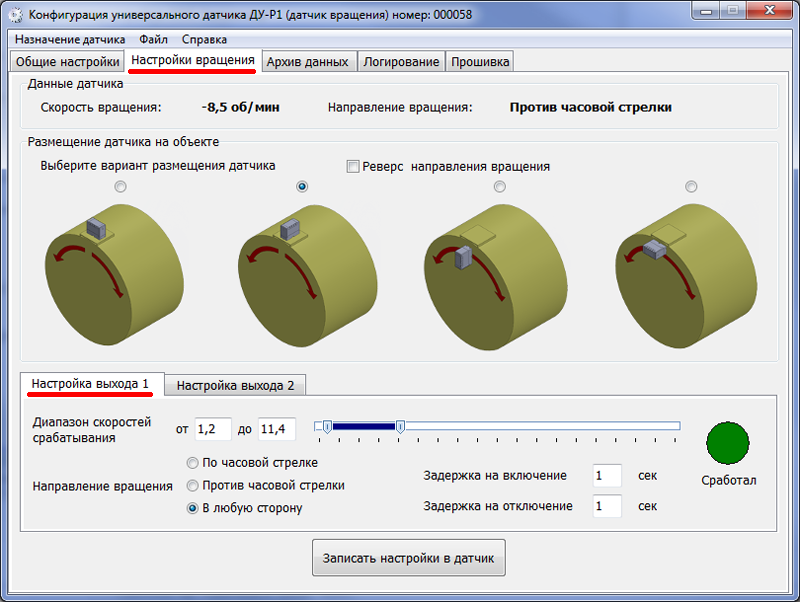Select the first sensor placement radio button
The height and width of the screenshot is (602, 800).
point(120,187)
